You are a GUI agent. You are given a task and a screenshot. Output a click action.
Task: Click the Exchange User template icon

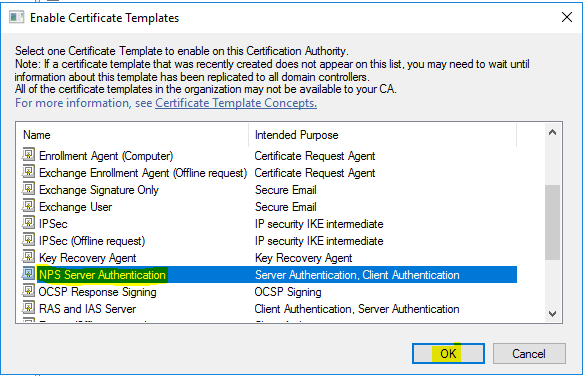pyautogui.click(x=28, y=206)
